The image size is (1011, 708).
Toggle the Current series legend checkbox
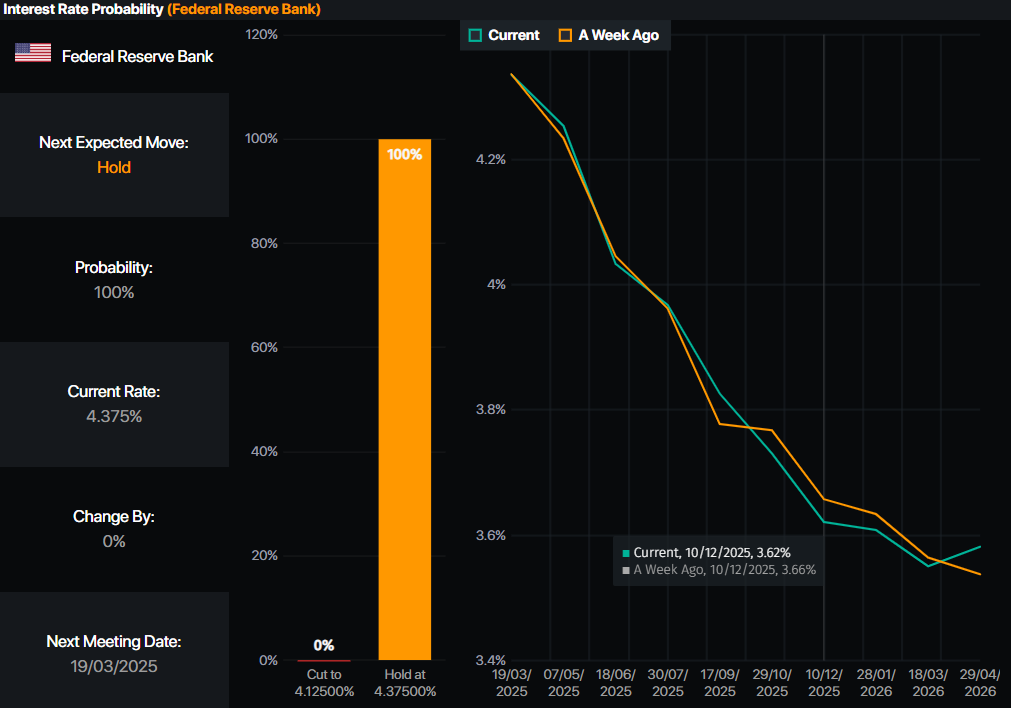[x=474, y=35]
